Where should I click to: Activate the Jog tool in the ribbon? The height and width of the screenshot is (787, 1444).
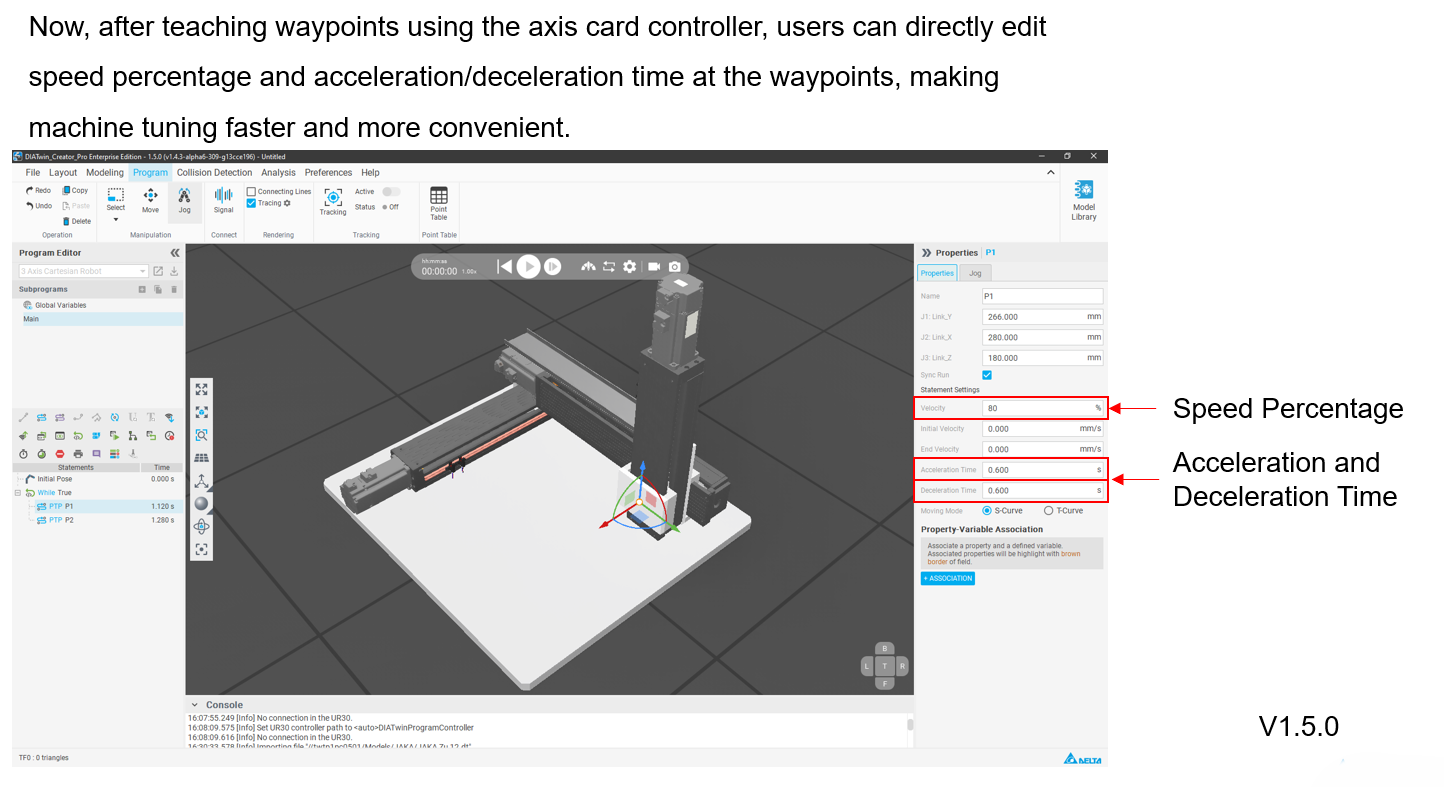[x=184, y=200]
